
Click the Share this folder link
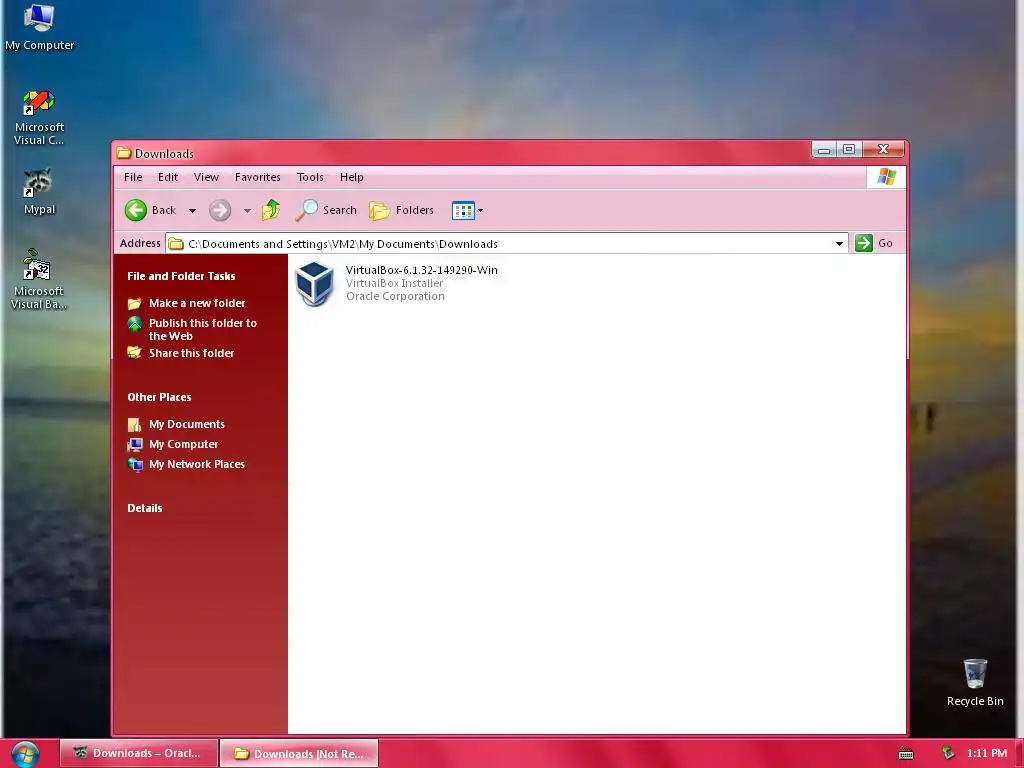coord(191,353)
